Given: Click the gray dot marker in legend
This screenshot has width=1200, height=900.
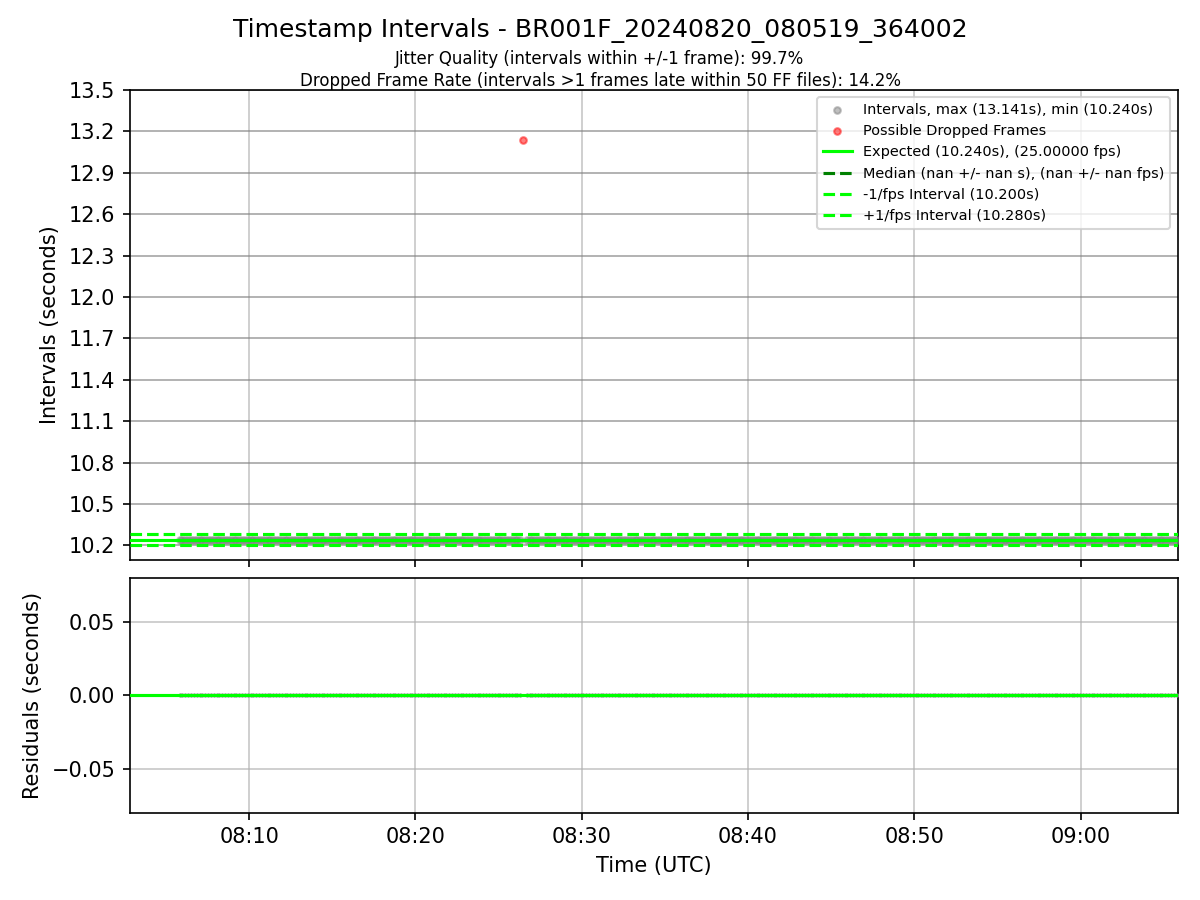Looking at the screenshot, I should click(x=838, y=110).
